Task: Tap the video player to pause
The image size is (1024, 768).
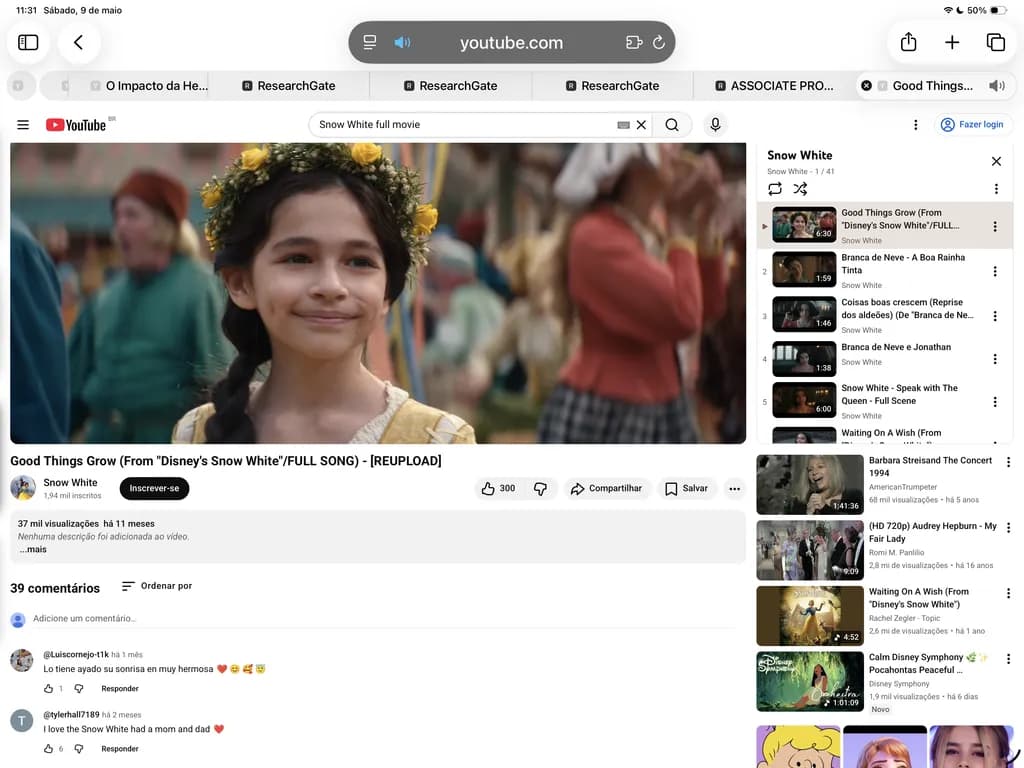Action: 378,293
